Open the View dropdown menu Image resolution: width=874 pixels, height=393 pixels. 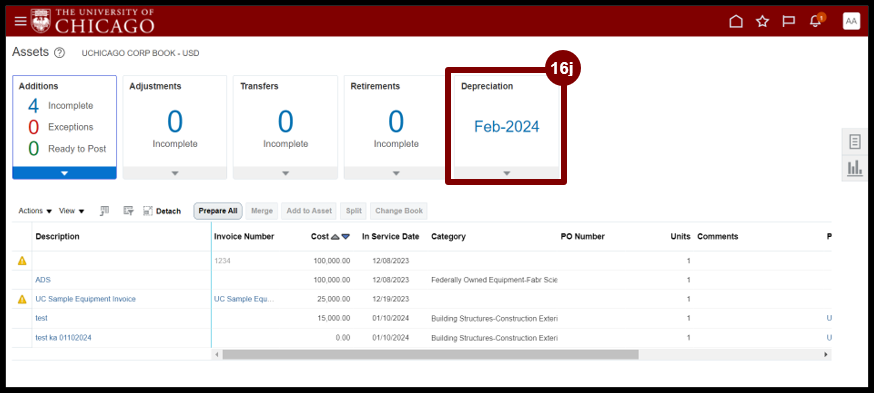72,211
